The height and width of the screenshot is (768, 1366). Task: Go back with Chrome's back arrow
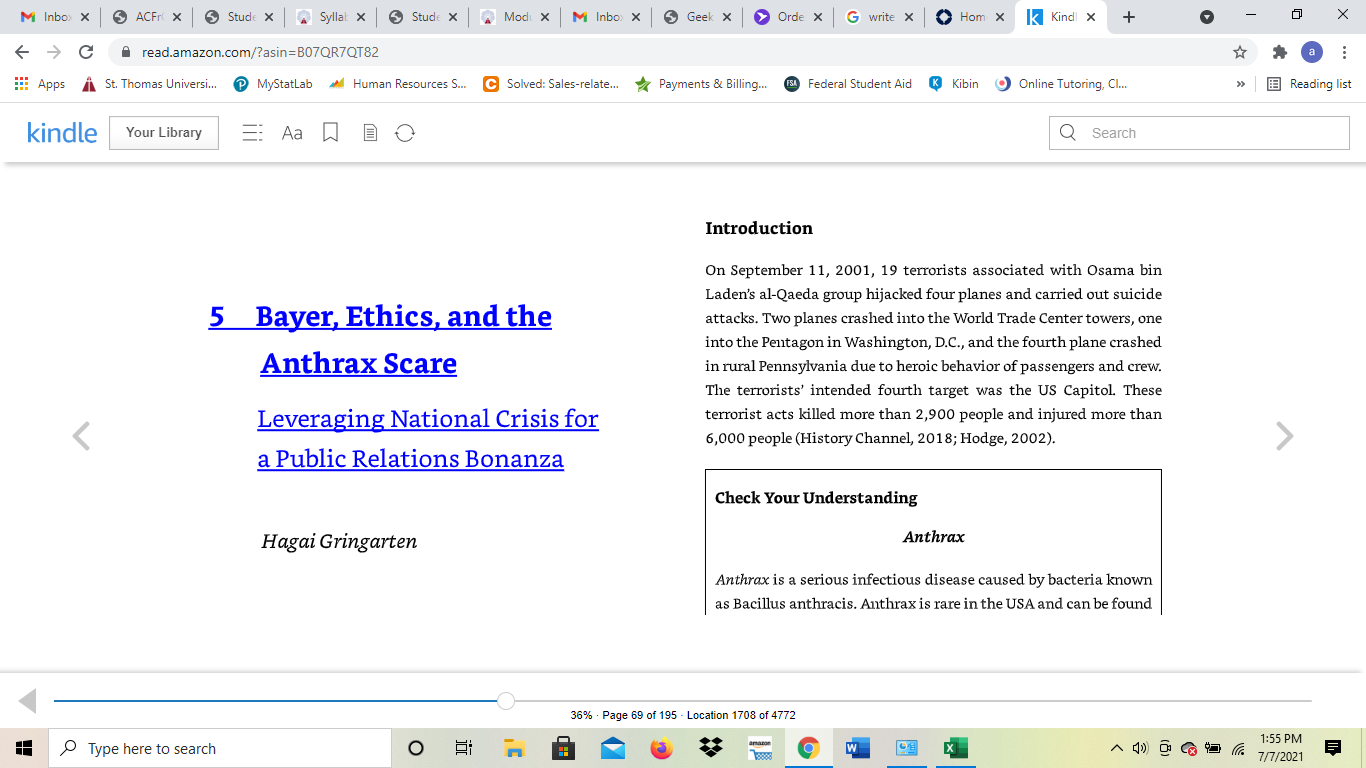tap(22, 52)
